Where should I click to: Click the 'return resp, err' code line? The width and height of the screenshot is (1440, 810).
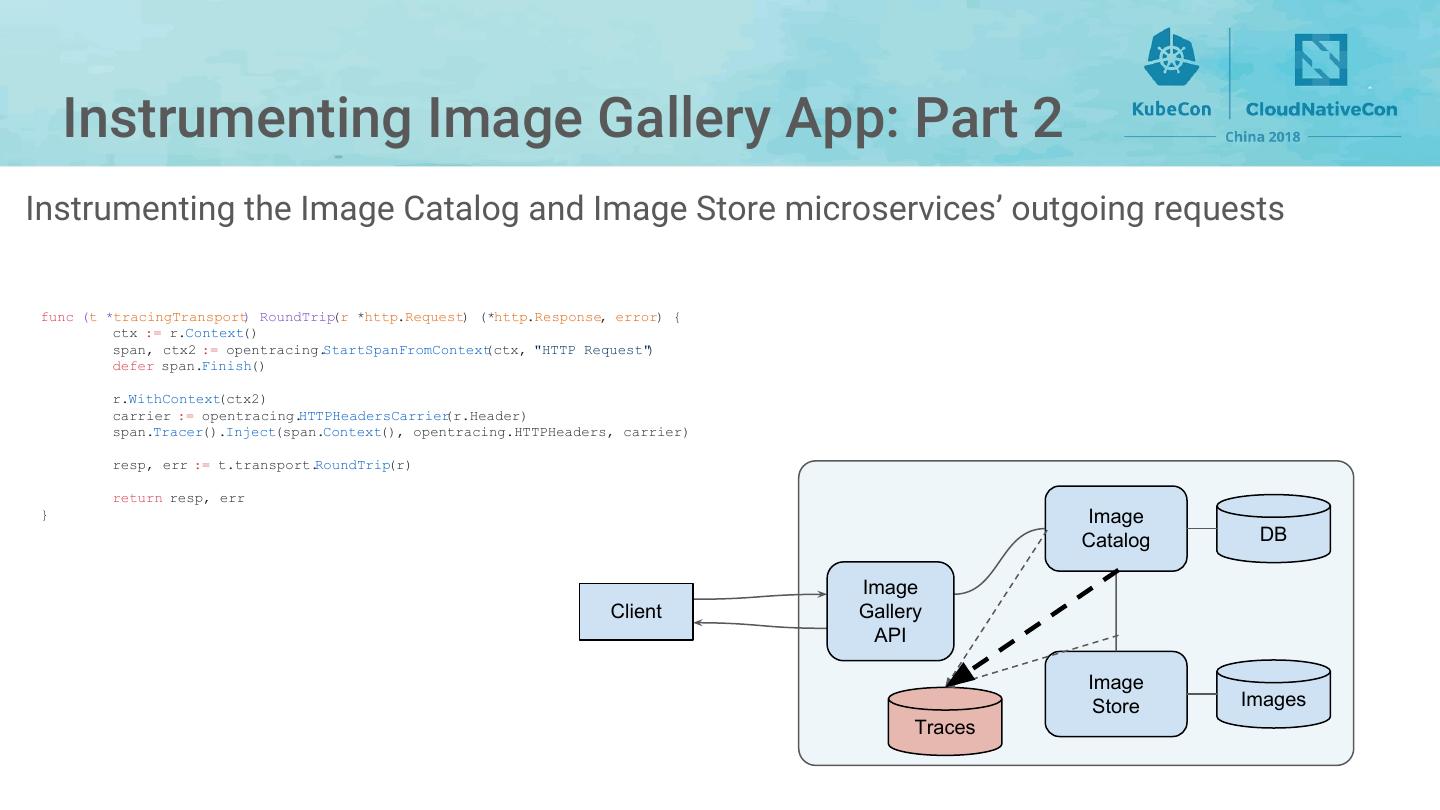pyautogui.click(x=178, y=498)
